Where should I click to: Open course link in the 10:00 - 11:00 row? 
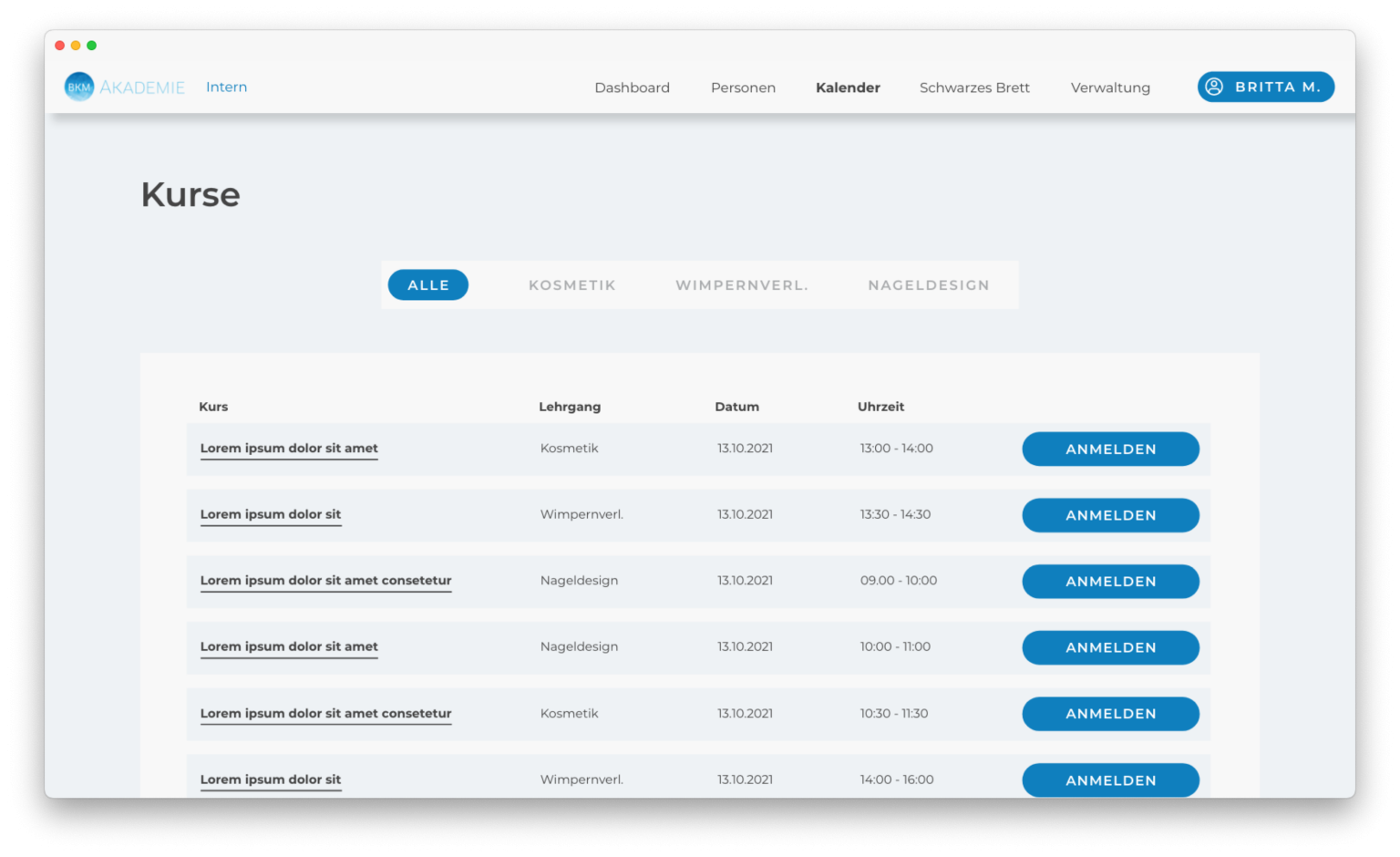[289, 646]
